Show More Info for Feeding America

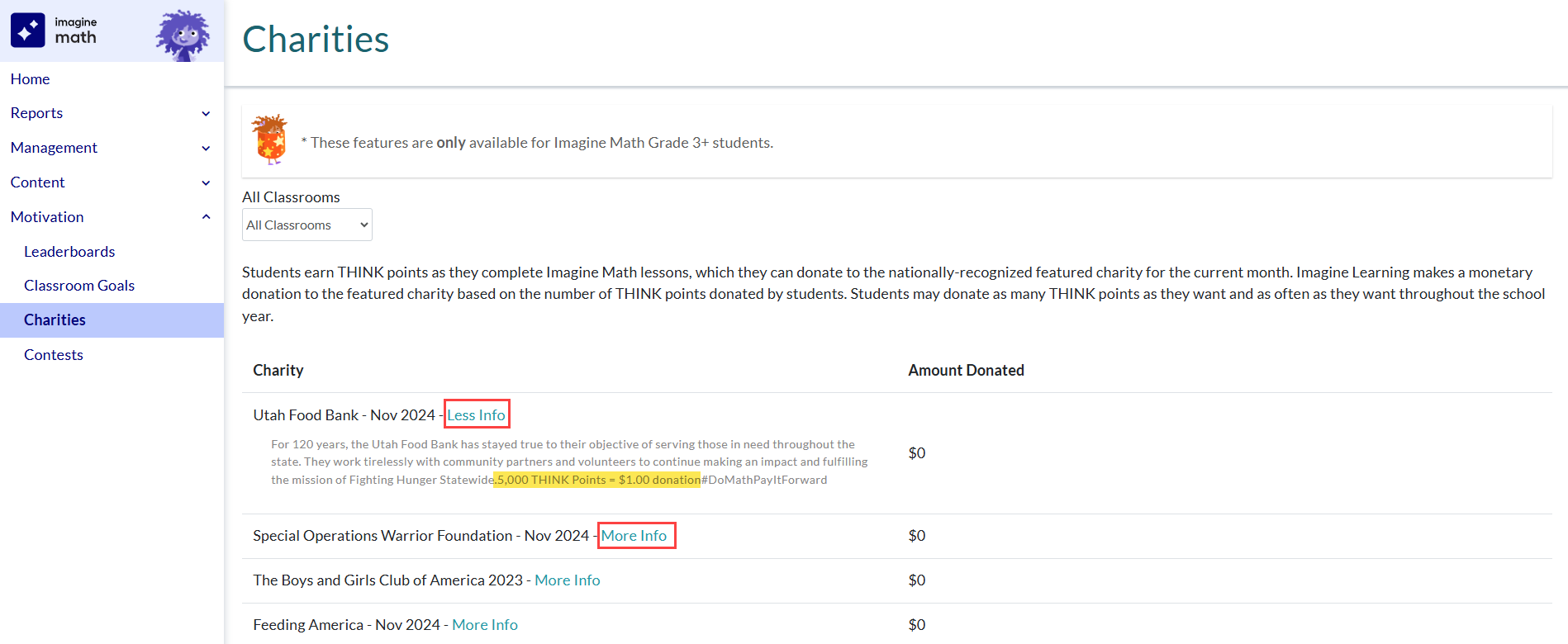[485, 625]
